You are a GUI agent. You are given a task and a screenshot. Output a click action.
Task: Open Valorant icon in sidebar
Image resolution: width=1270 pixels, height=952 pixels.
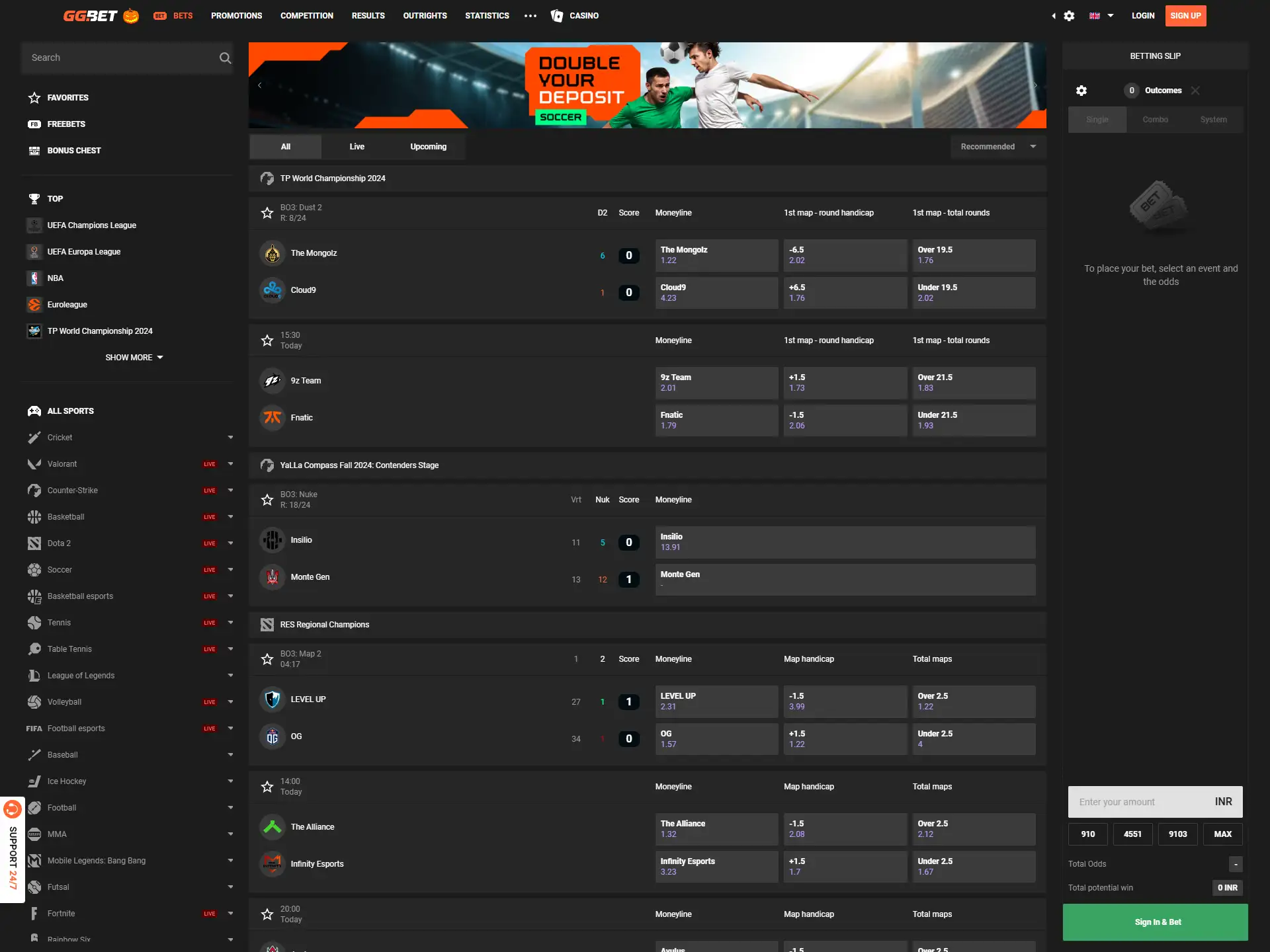[x=34, y=464]
